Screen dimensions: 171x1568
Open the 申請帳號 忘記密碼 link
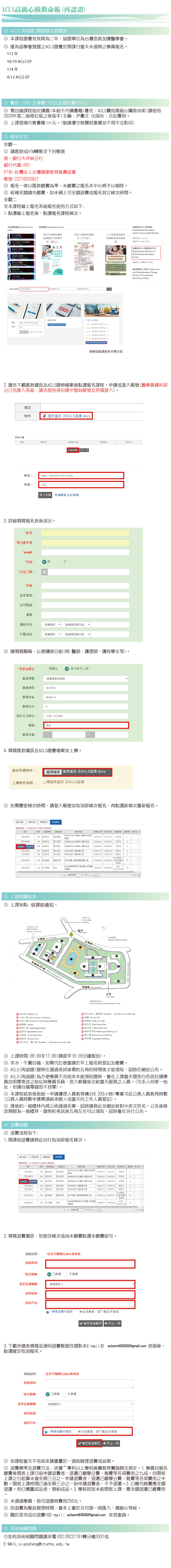(x=66, y=495)
